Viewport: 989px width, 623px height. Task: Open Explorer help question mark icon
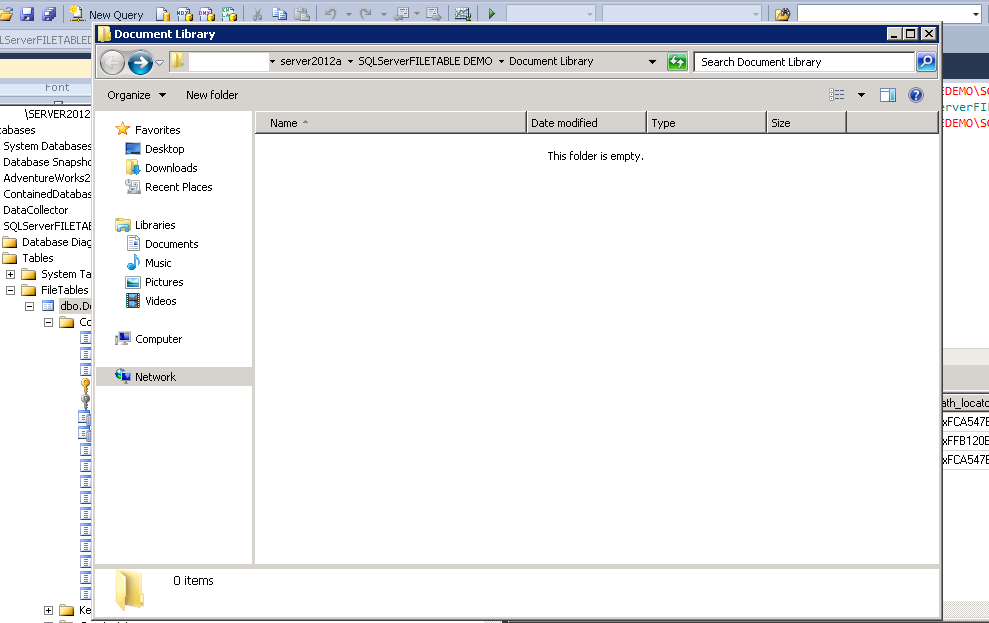[915, 95]
